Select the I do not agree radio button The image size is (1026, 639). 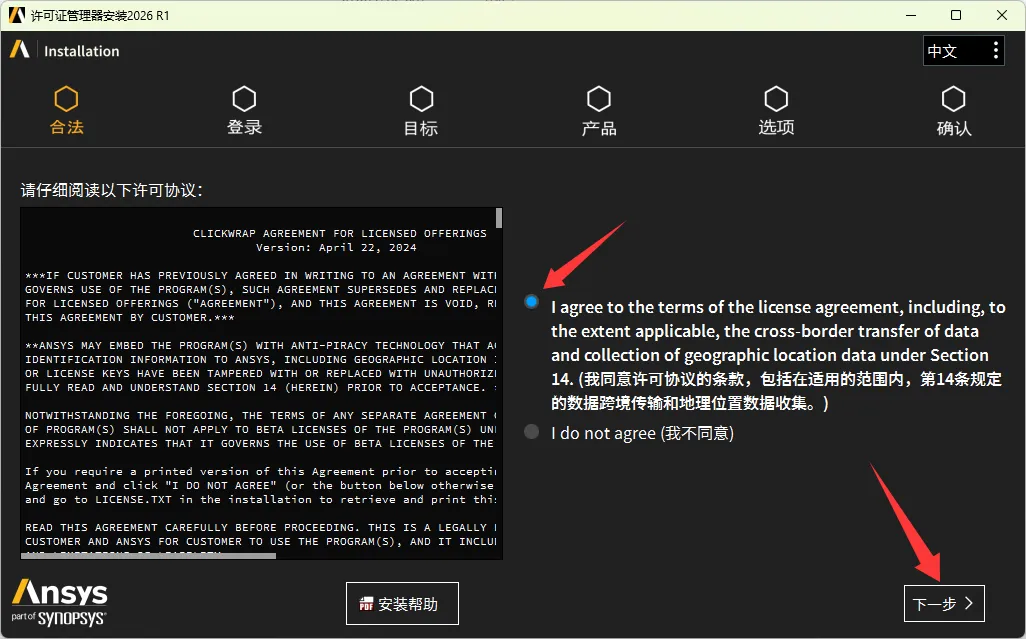[x=531, y=432]
